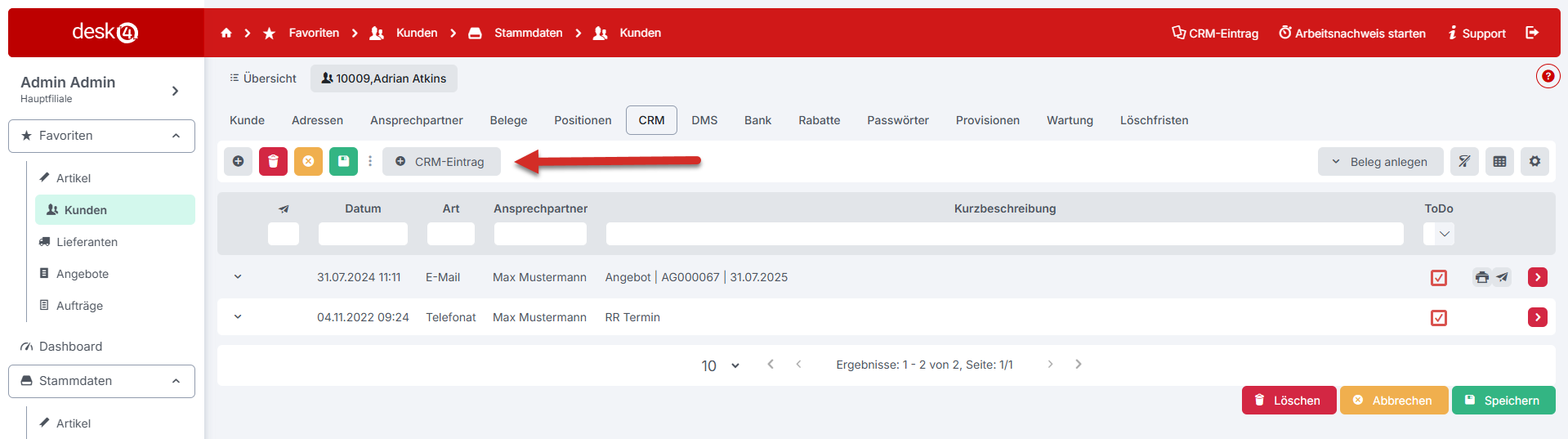
Task: Change page size dropdown showing 10
Action: tap(720, 365)
